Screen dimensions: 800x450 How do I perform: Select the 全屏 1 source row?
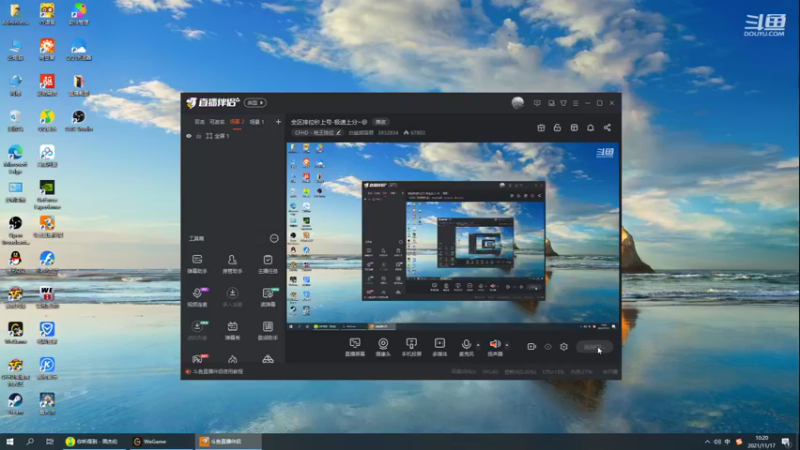pyautogui.click(x=233, y=136)
